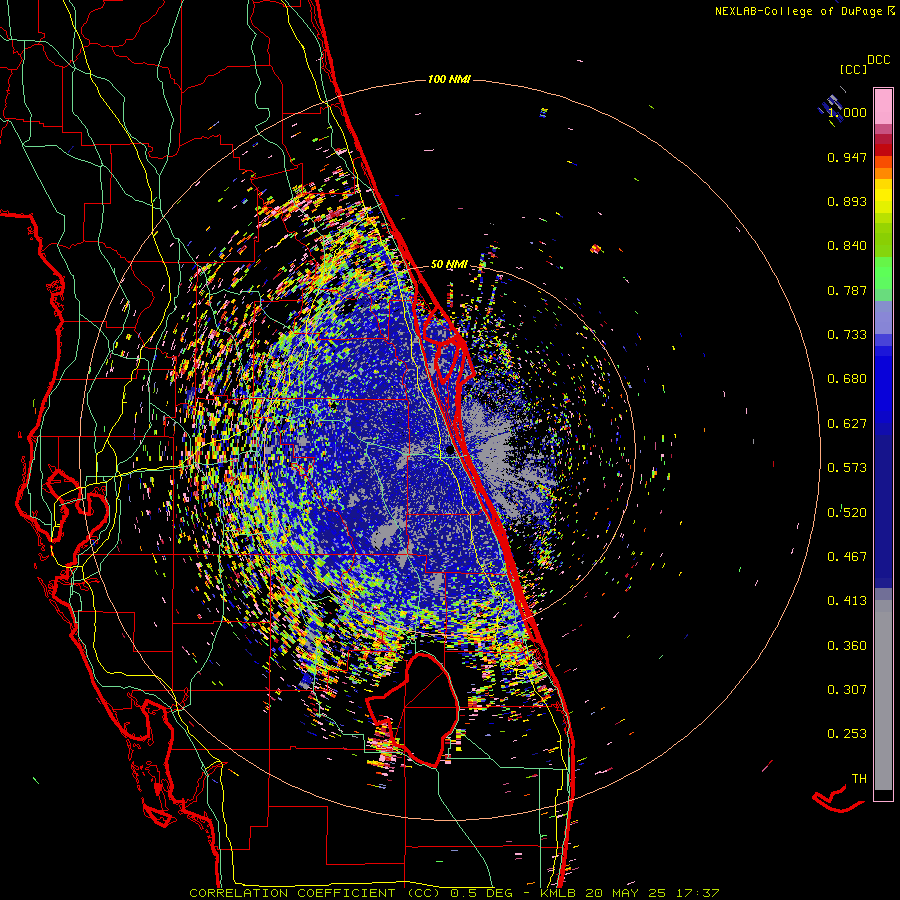This screenshot has height=900, width=900.
Task: Click the black radar site dot at KMLB
Action: click(450, 449)
